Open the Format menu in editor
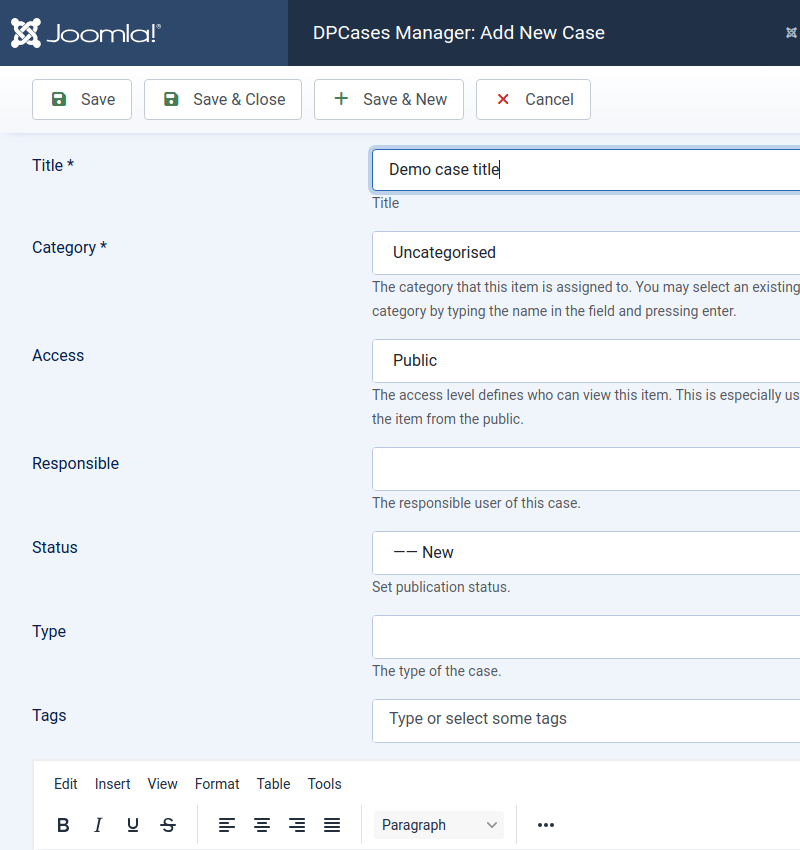Screen dimensions: 800x850 (217, 784)
